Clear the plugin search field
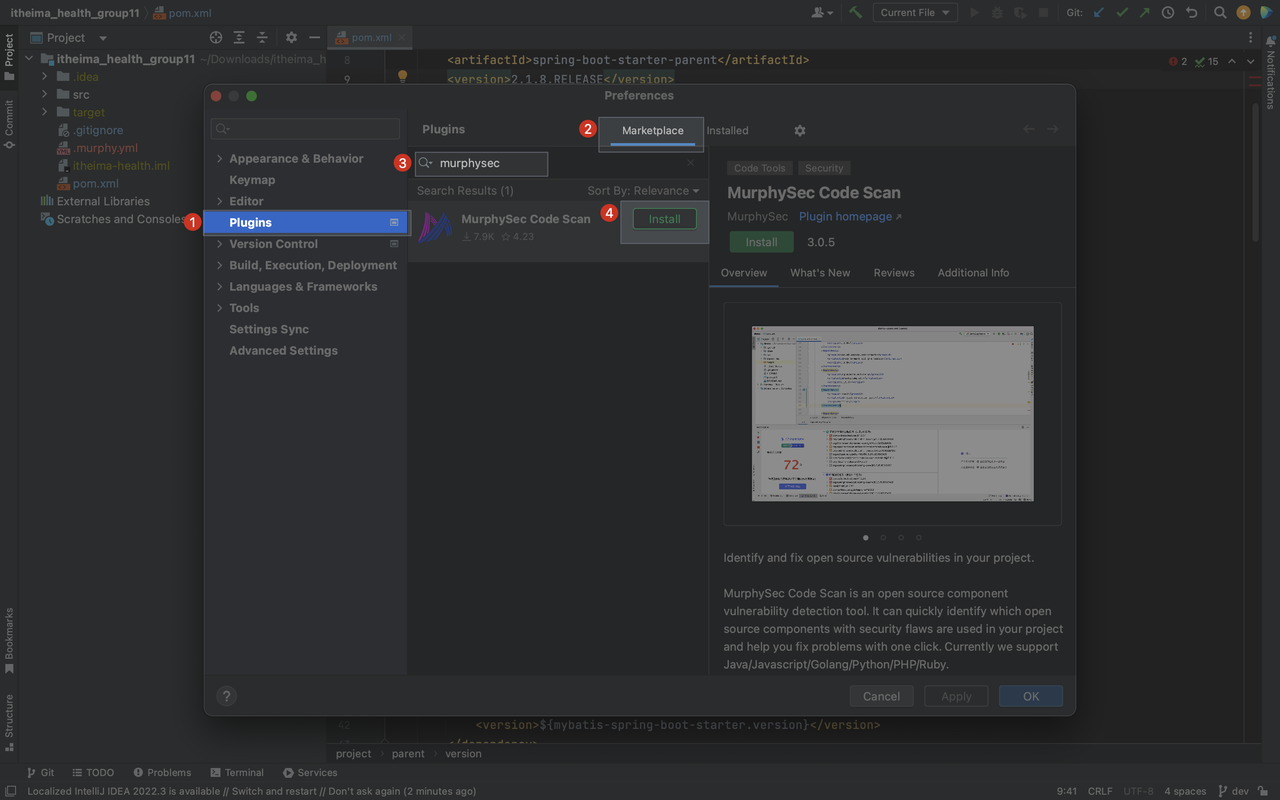This screenshot has height=800, width=1280. 690,163
